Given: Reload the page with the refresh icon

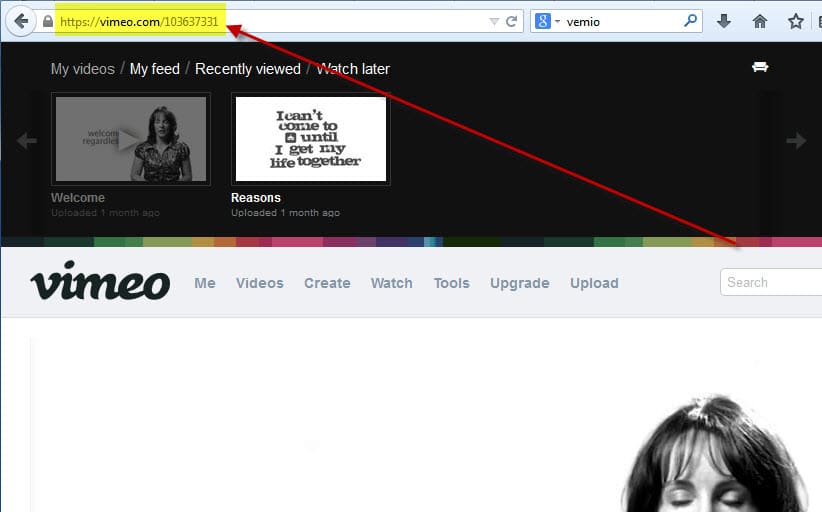Looking at the screenshot, I should click(x=511, y=21).
